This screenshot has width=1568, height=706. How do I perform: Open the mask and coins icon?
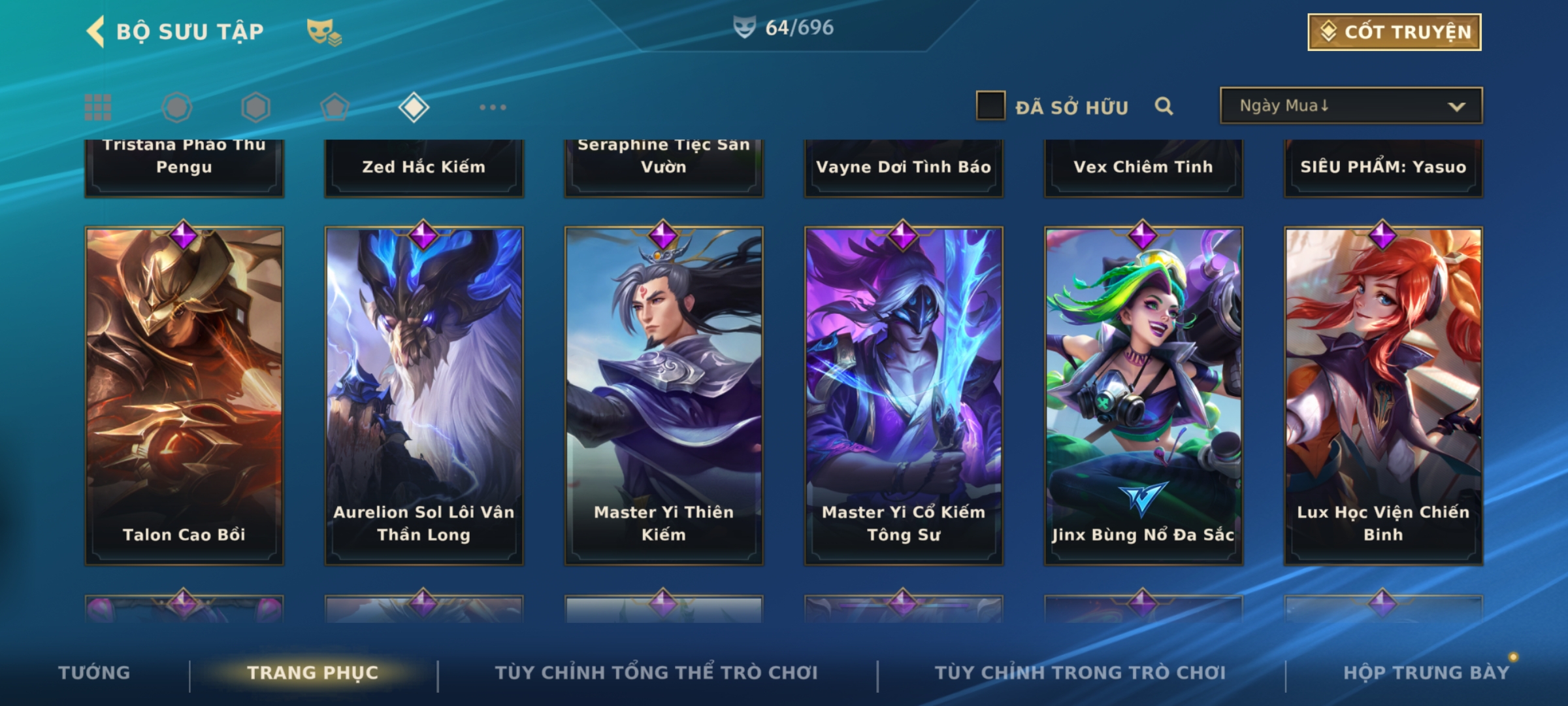pos(324,32)
